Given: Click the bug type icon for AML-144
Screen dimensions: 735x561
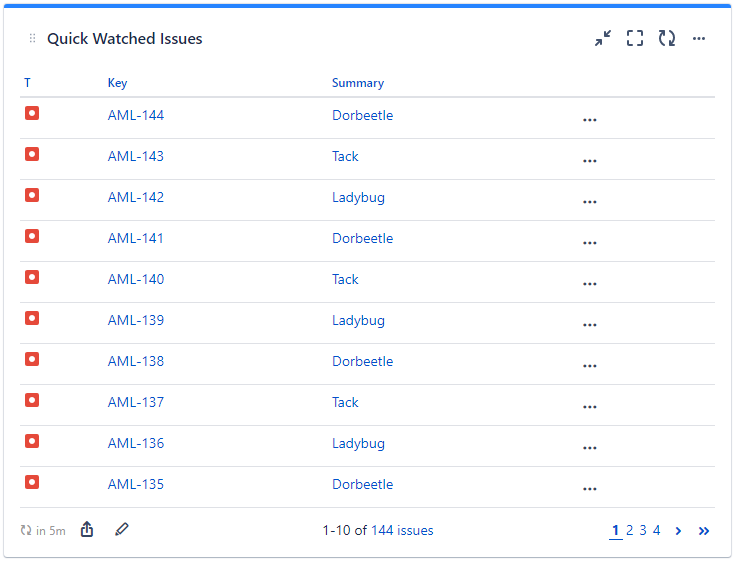Looking at the screenshot, I should pos(32,114).
